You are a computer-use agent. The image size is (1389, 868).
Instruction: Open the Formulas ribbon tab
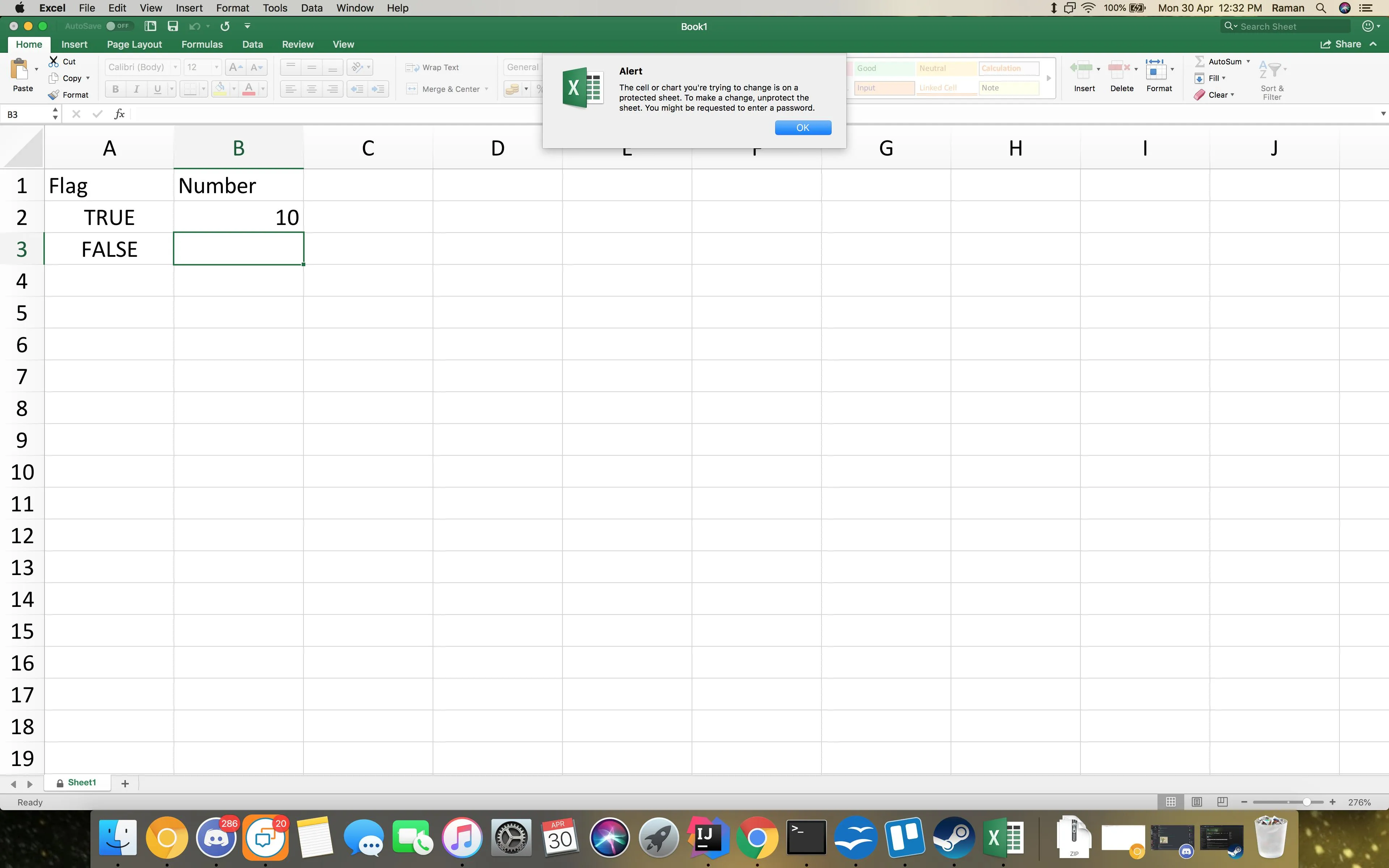pos(201,44)
